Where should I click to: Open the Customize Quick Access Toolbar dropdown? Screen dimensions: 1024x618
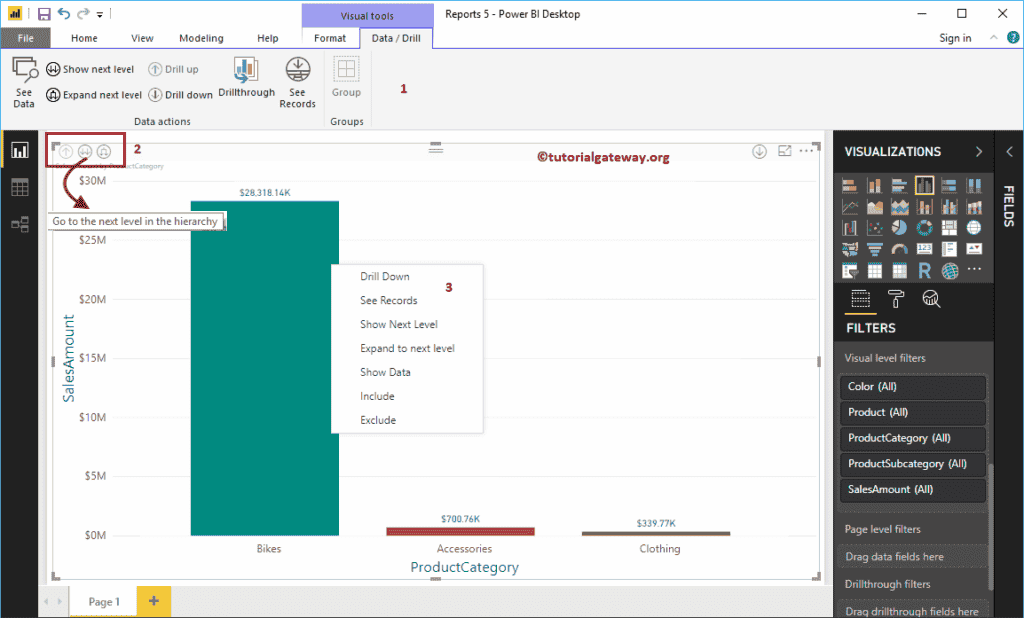pyautogui.click(x=100, y=14)
